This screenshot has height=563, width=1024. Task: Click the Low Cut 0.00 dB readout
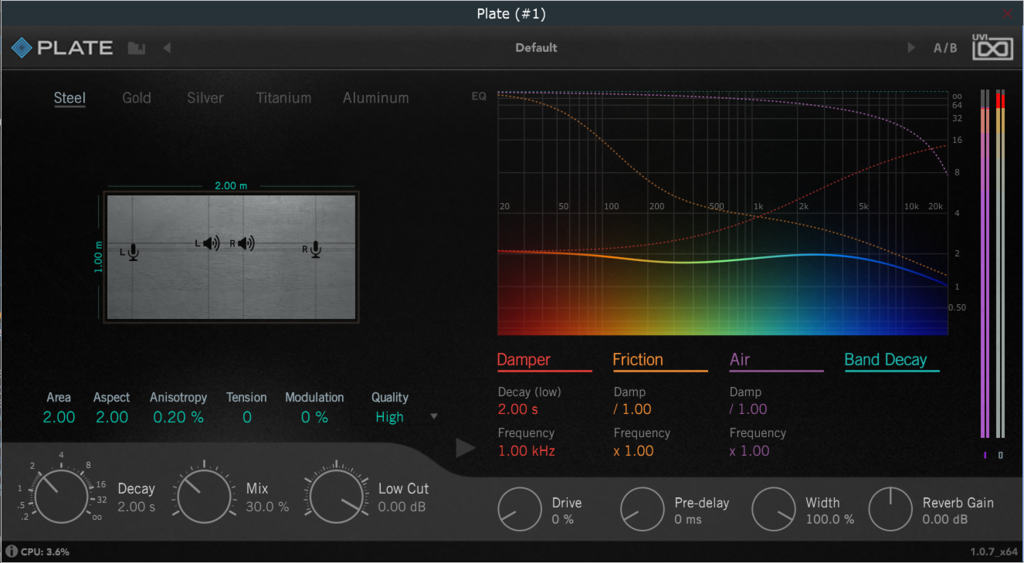(x=402, y=507)
